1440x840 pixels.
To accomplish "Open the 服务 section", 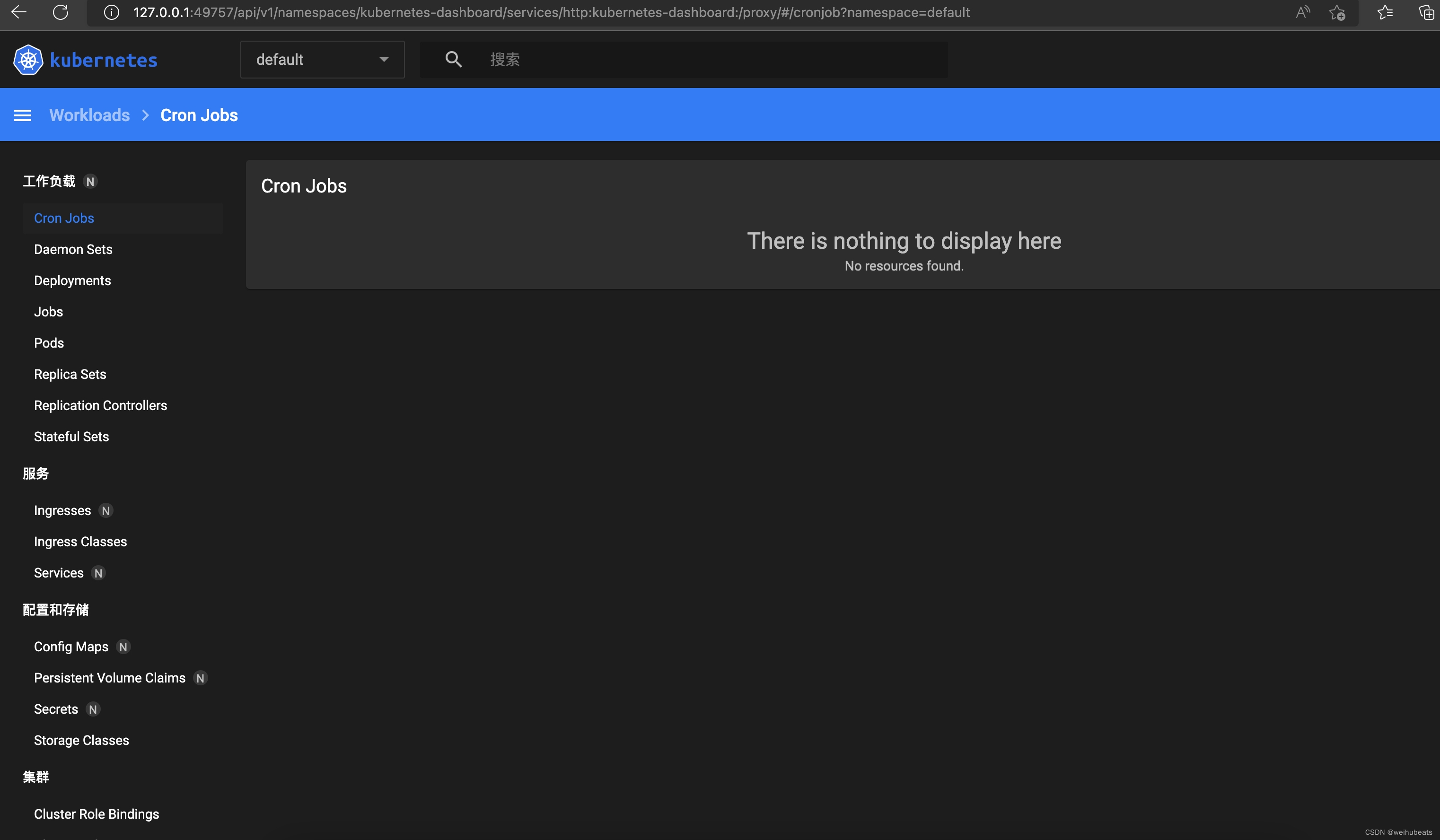I will coord(36,474).
